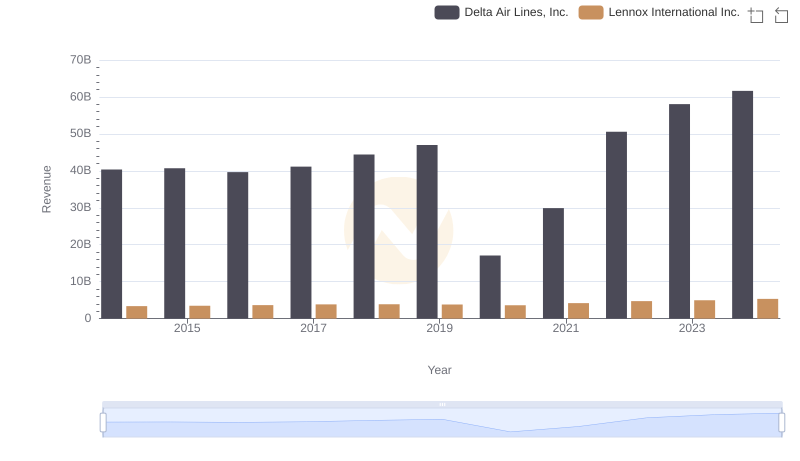Click the 10B y-axis label
The width and height of the screenshot is (800, 461).
[81, 281]
